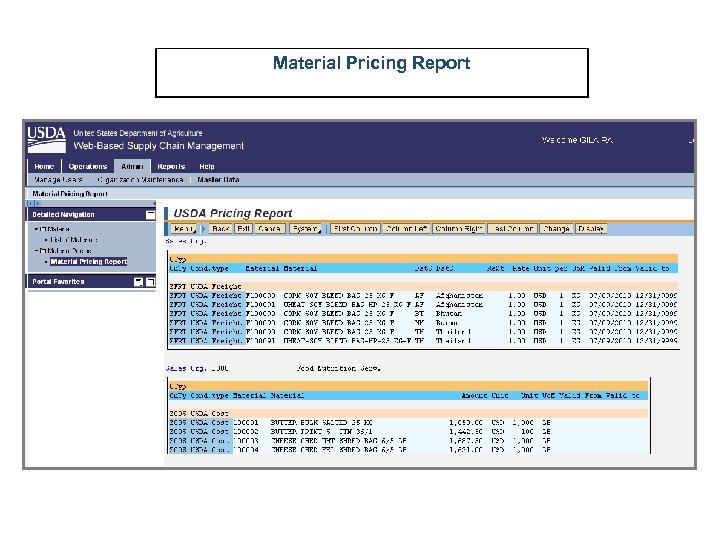Open the Home tab

click(44, 166)
